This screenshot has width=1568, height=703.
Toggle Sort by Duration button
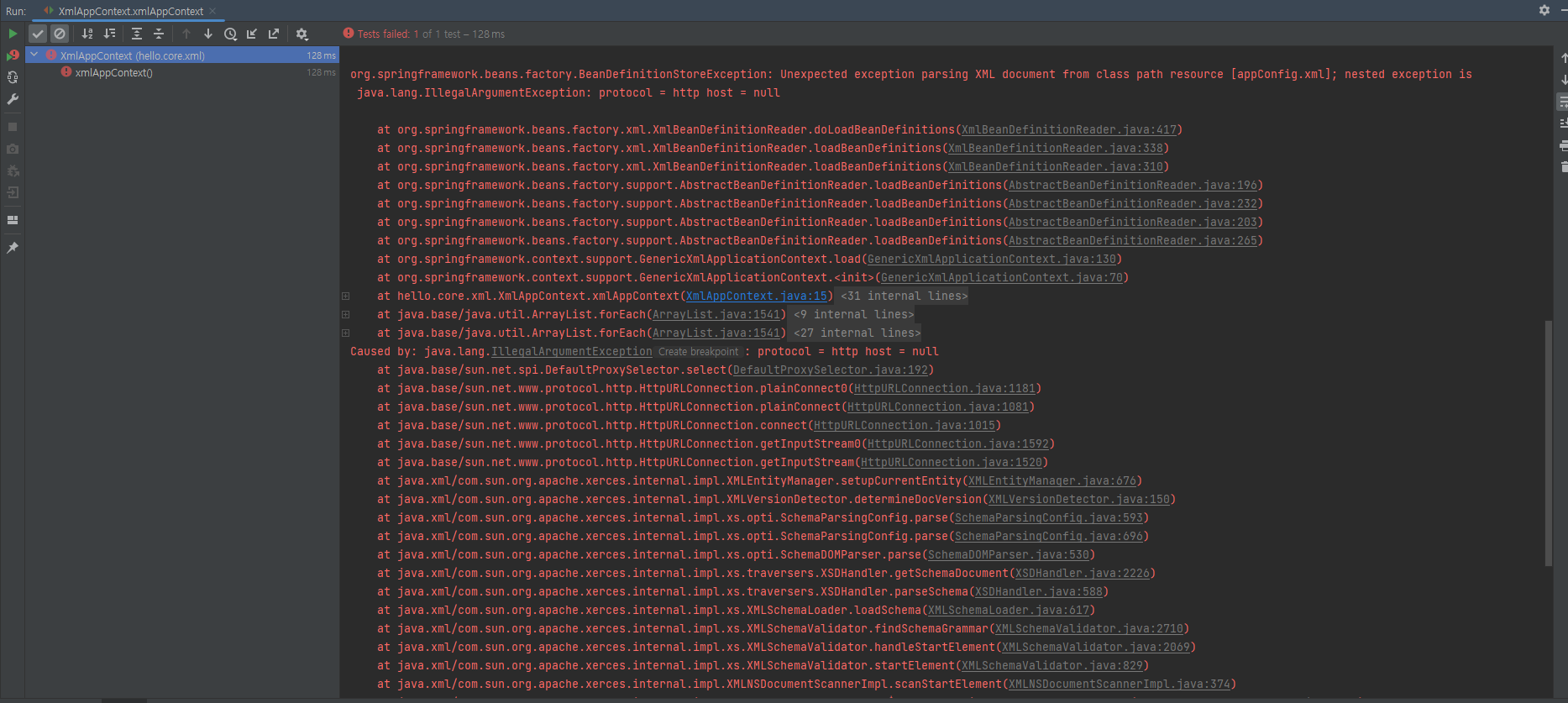109,34
